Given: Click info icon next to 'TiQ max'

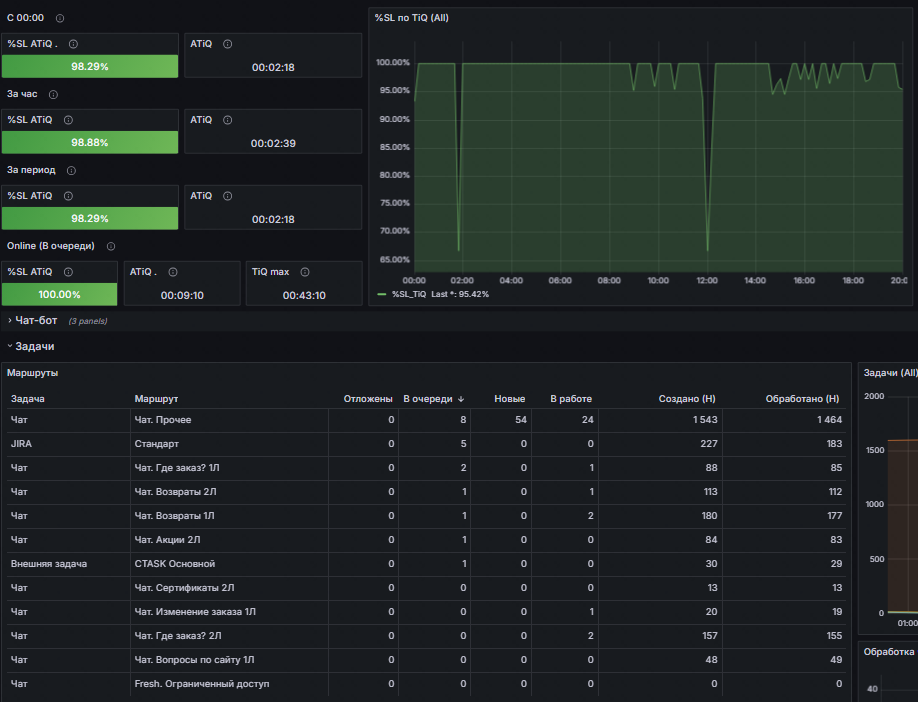Looking at the screenshot, I should (x=304, y=272).
